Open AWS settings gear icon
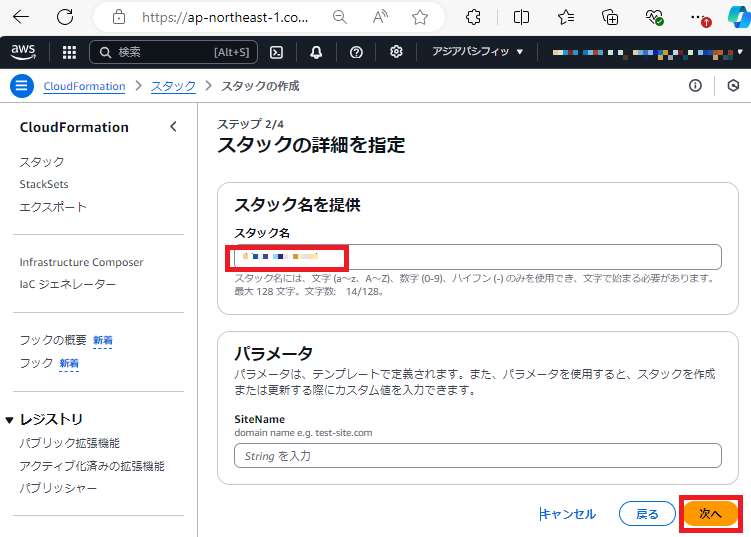 pos(396,52)
